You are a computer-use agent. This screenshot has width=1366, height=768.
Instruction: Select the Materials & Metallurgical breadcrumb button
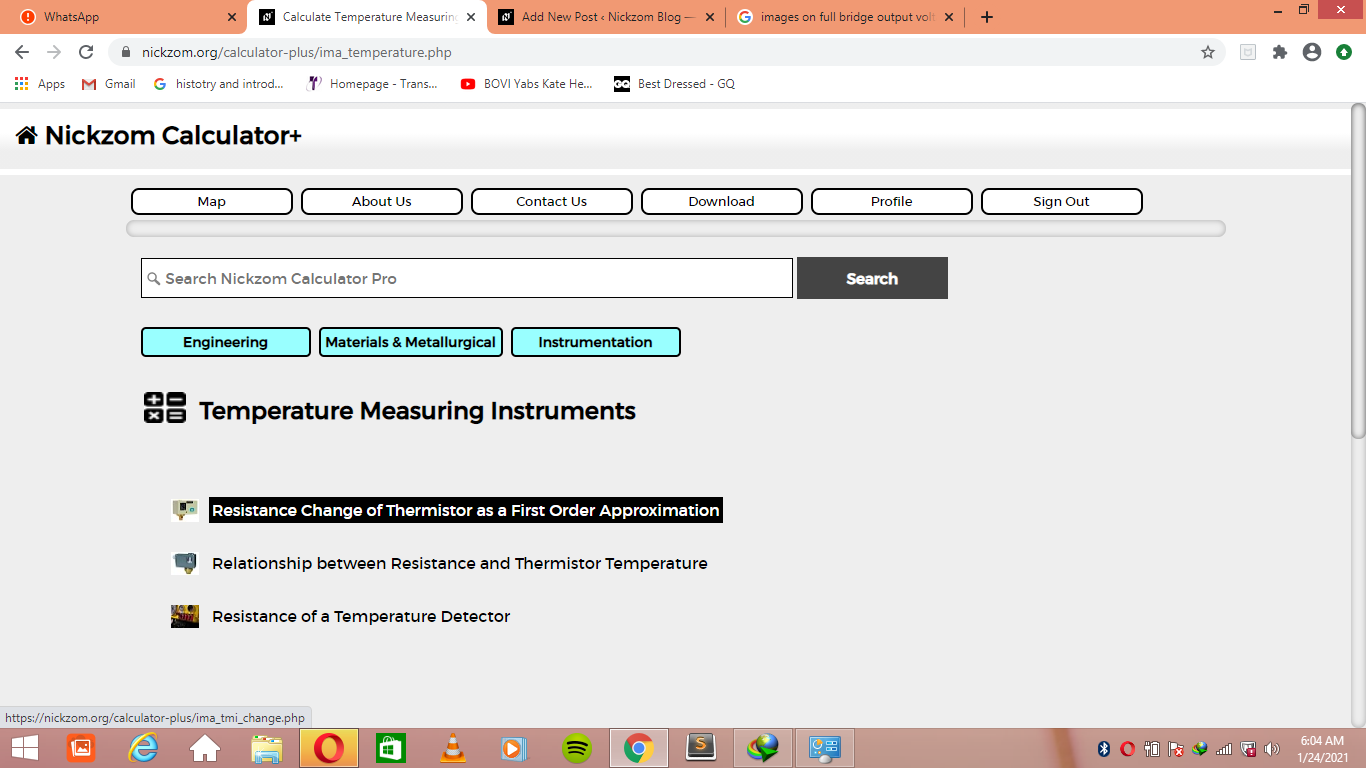coord(411,342)
